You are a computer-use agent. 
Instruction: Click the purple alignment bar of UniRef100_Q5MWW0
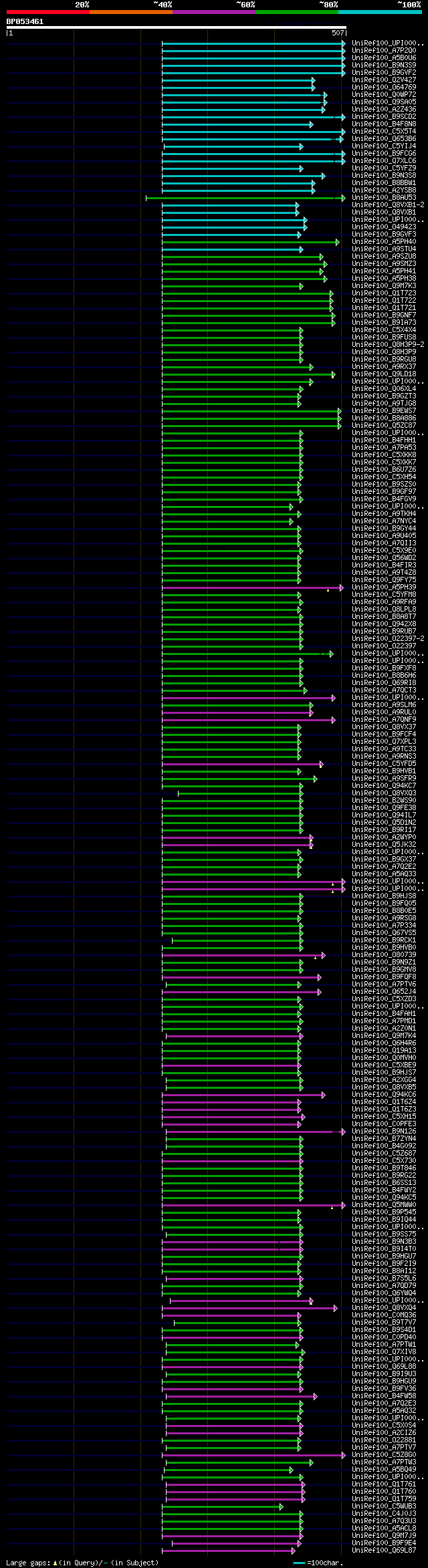point(253,1205)
